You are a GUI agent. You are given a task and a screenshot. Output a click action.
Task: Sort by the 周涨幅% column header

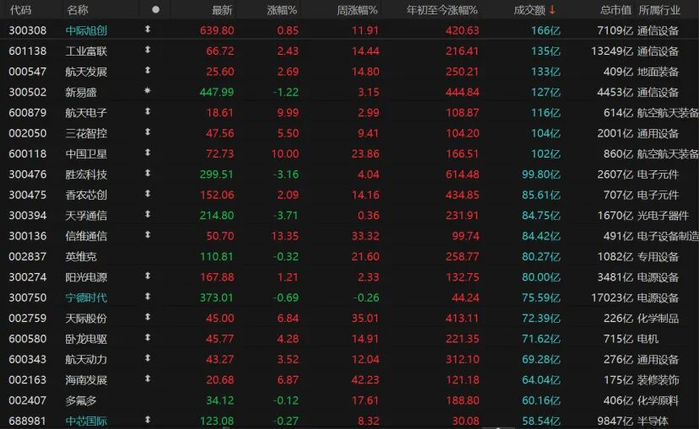click(x=357, y=10)
